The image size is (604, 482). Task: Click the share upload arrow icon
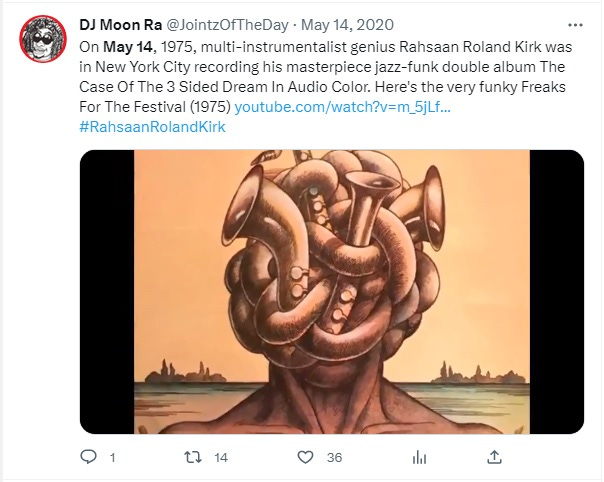click(x=494, y=457)
